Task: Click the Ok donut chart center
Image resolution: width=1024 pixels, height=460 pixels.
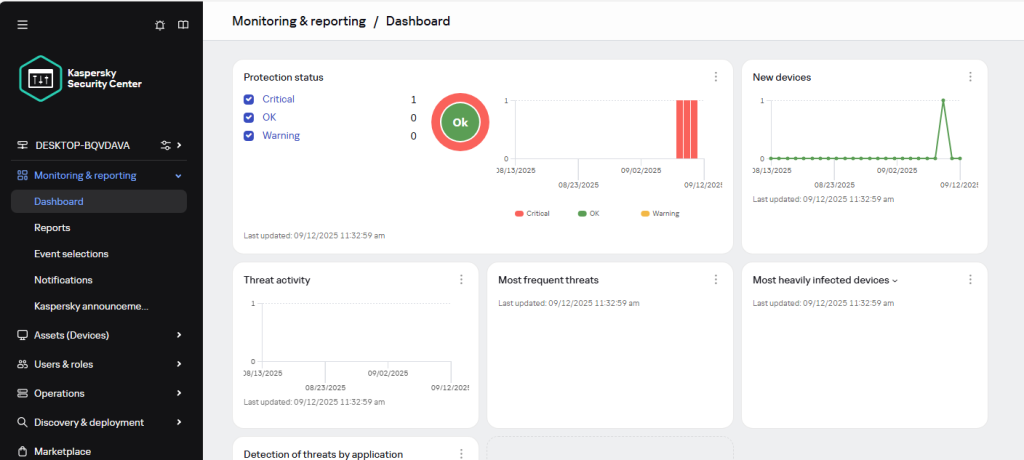Action: (x=460, y=122)
